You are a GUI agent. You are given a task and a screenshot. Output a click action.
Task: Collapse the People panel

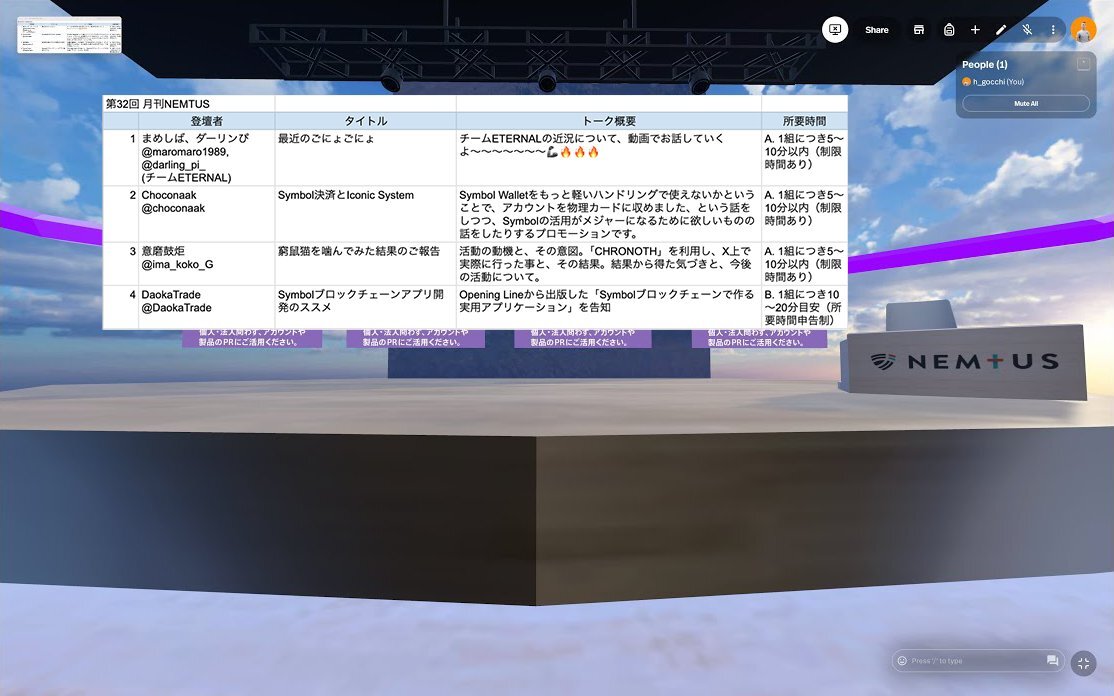click(x=1083, y=64)
